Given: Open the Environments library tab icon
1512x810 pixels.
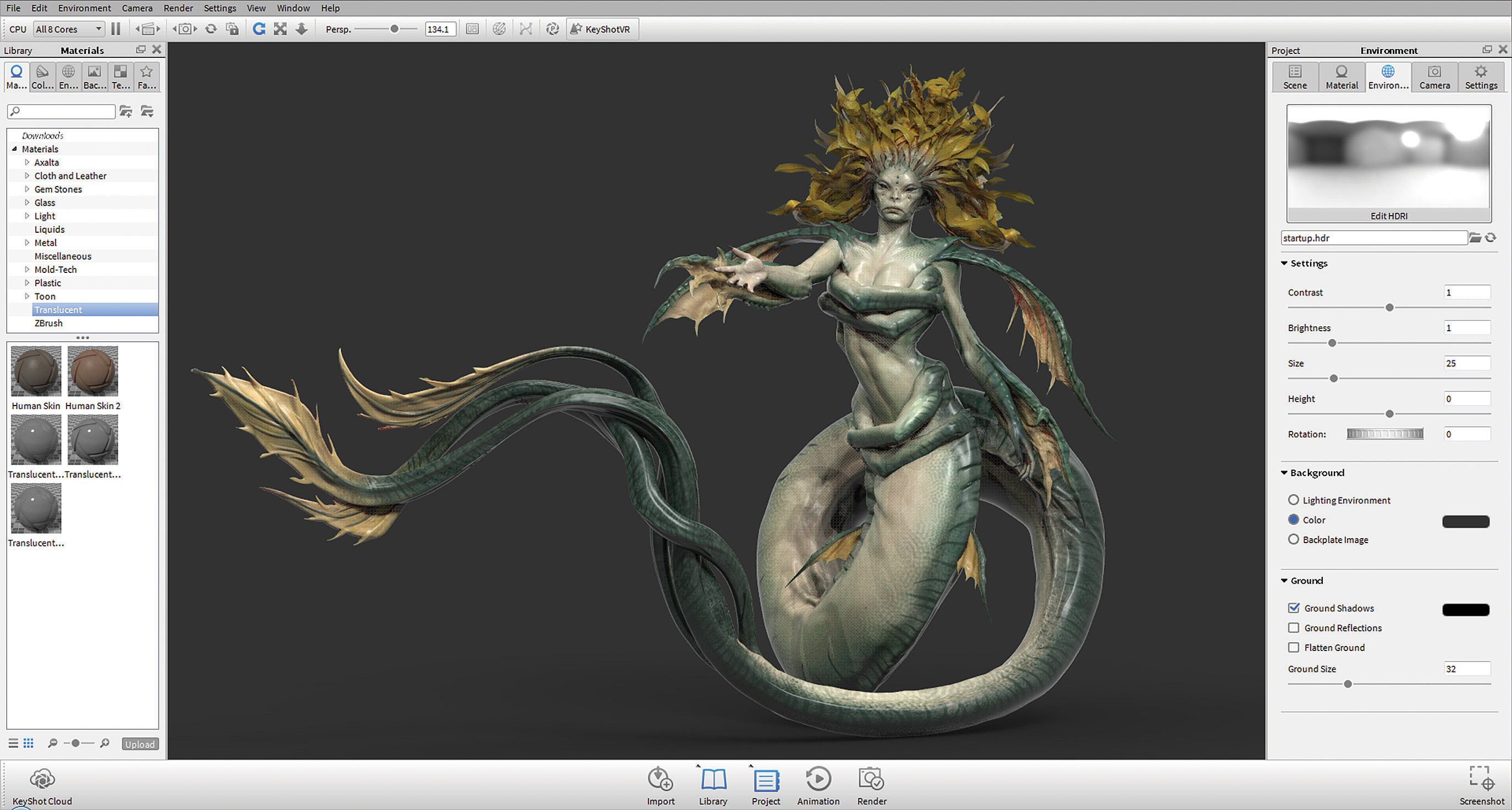Looking at the screenshot, I should (x=68, y=77).
